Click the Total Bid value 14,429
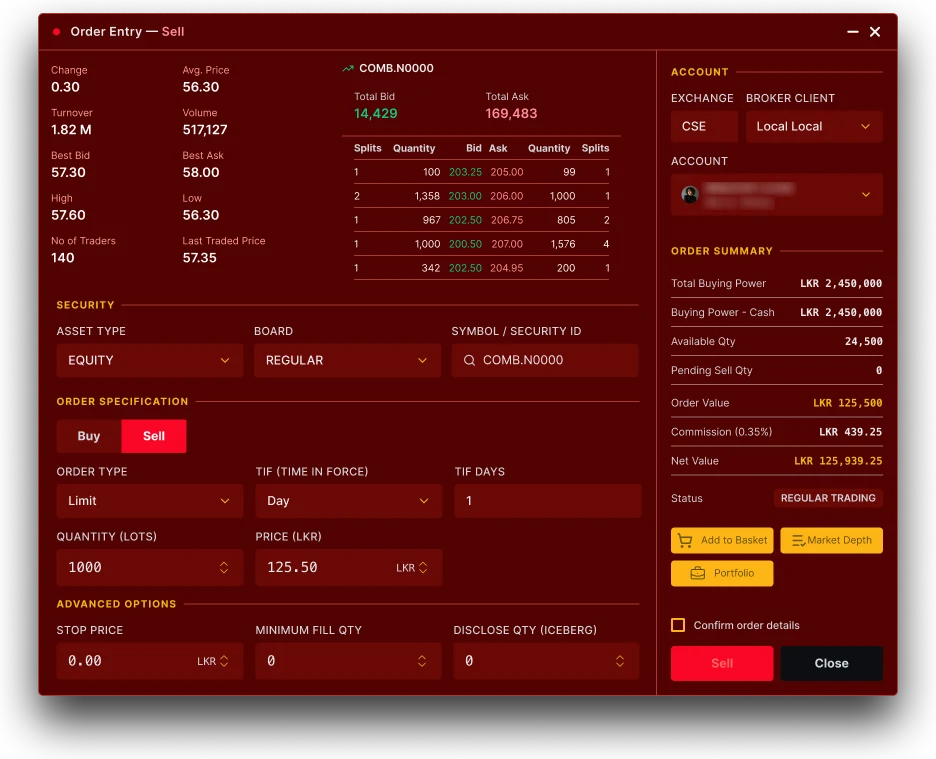Viewport: 936px width, 759px height. coord(375,113)
